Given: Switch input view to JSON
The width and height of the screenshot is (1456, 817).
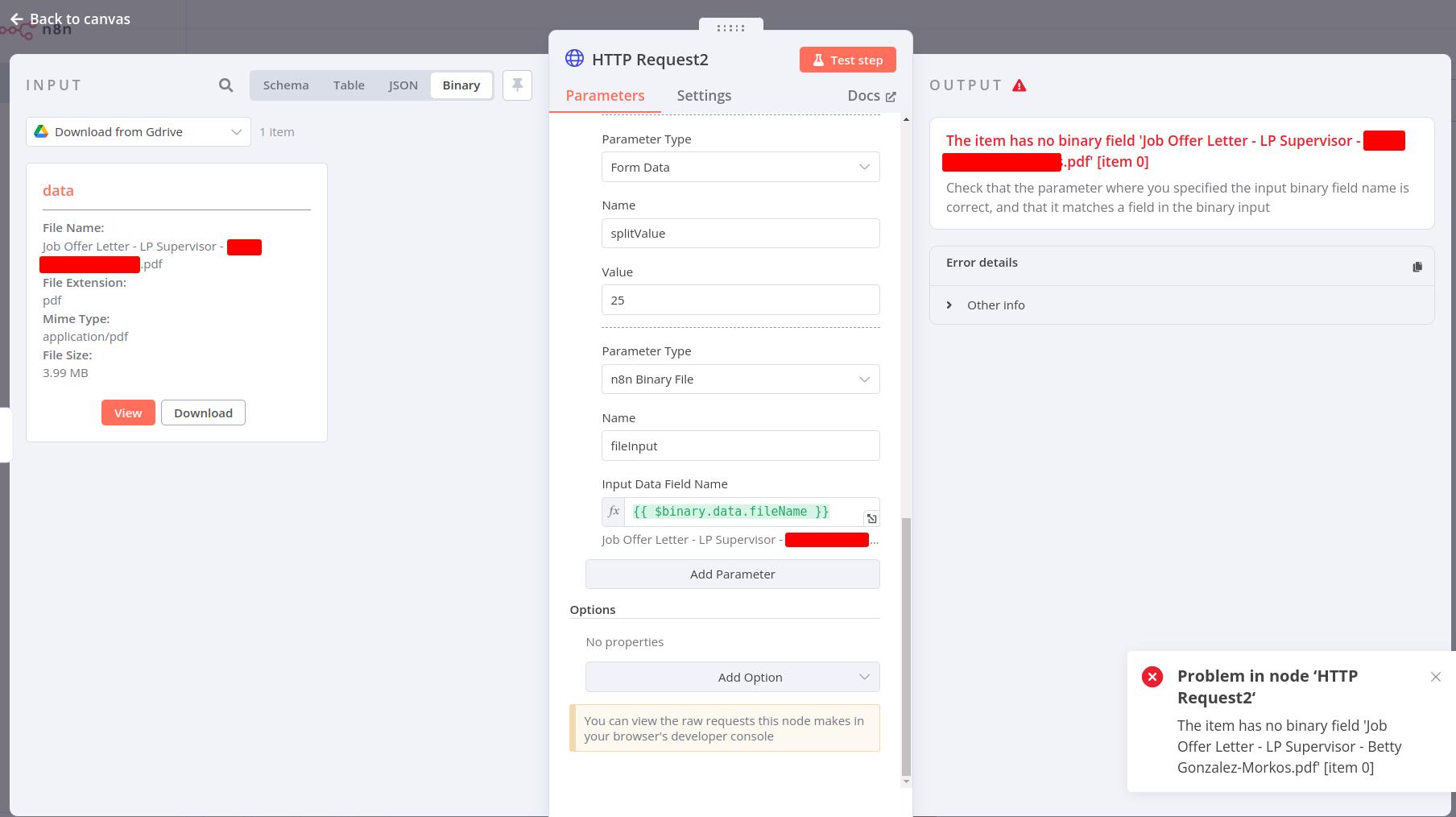Looking at the screenshot, I should [x=403, y=85].
